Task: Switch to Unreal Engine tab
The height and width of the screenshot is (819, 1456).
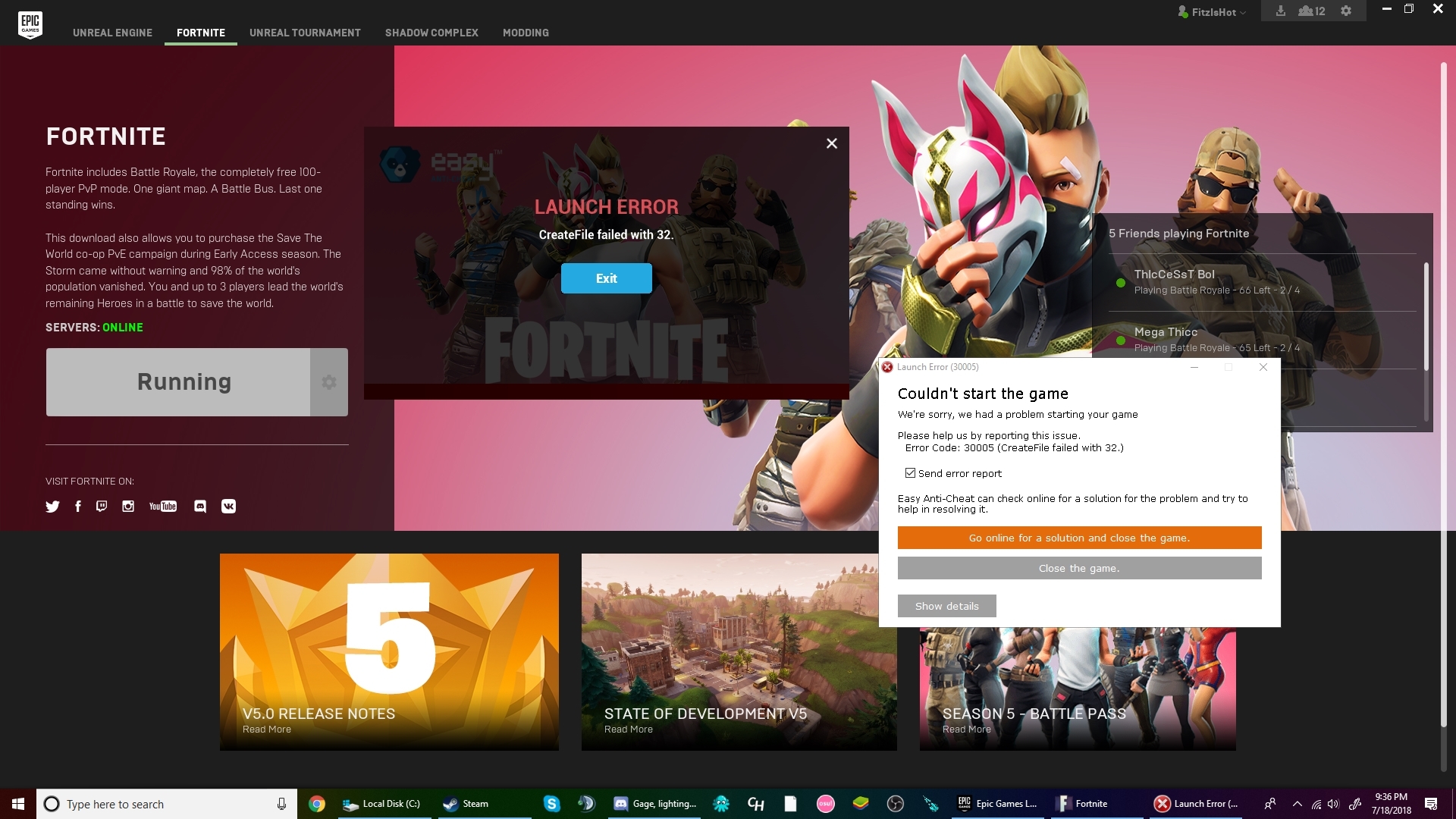Action: pos(112,33)
